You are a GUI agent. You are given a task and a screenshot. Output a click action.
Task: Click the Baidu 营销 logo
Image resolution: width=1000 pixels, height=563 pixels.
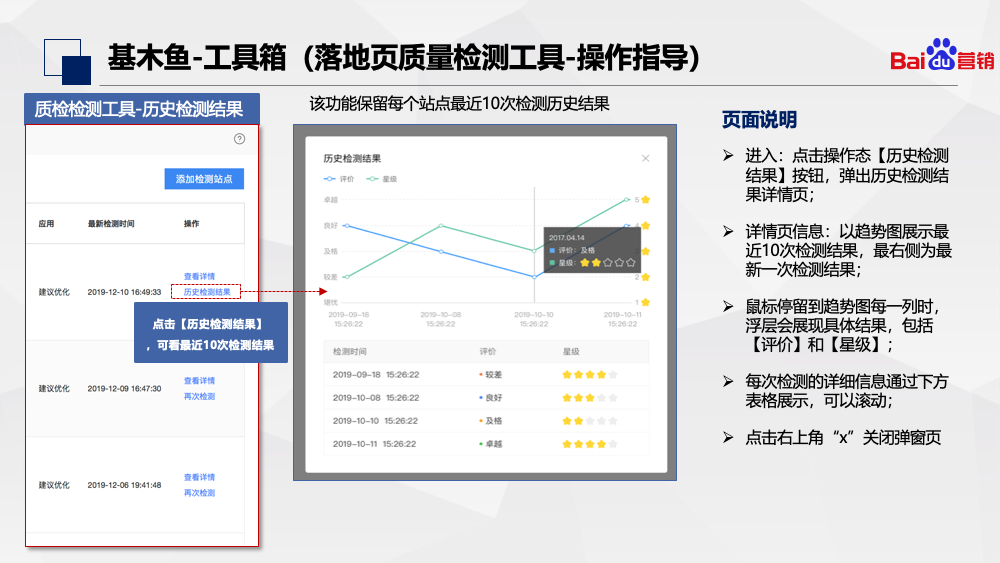(x=942, y=55)
